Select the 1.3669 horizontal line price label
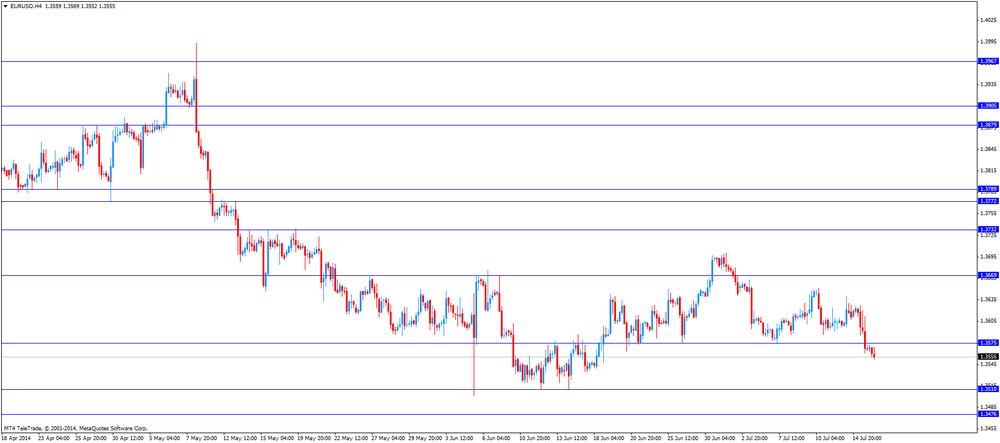 click(989, 275)
